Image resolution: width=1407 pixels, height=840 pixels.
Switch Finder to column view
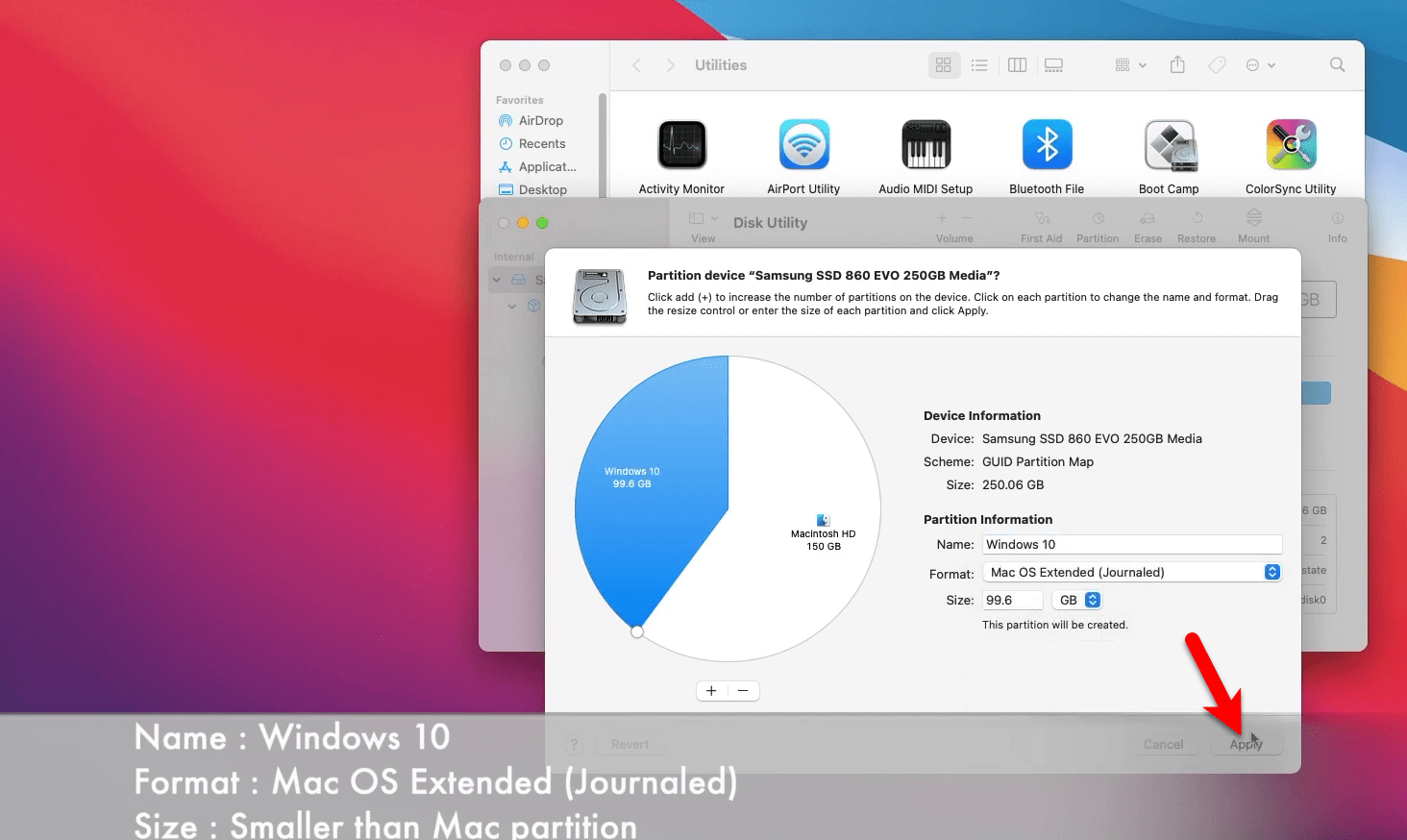point(1017,65)
